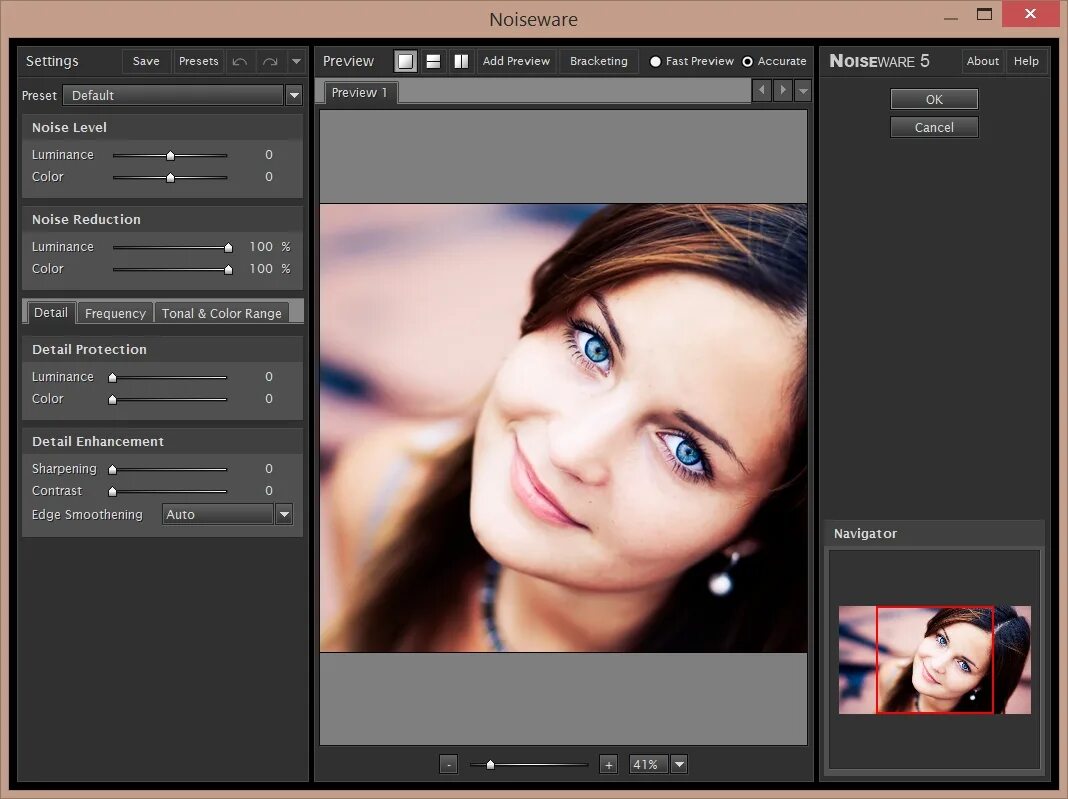The height and width of the screenshot is (799, 1068).
Task: Select the single preview layout icon
Action: click(x=405, y=61)
